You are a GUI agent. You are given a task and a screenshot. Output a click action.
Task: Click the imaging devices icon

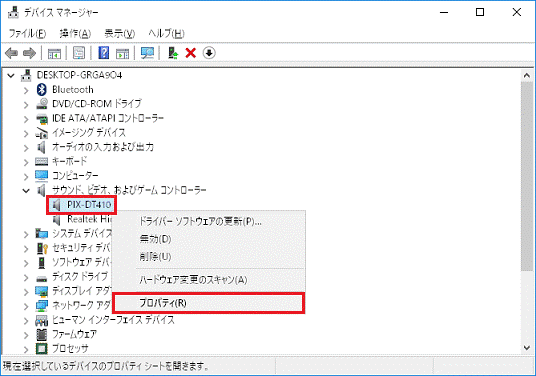[x=42, y=133]
